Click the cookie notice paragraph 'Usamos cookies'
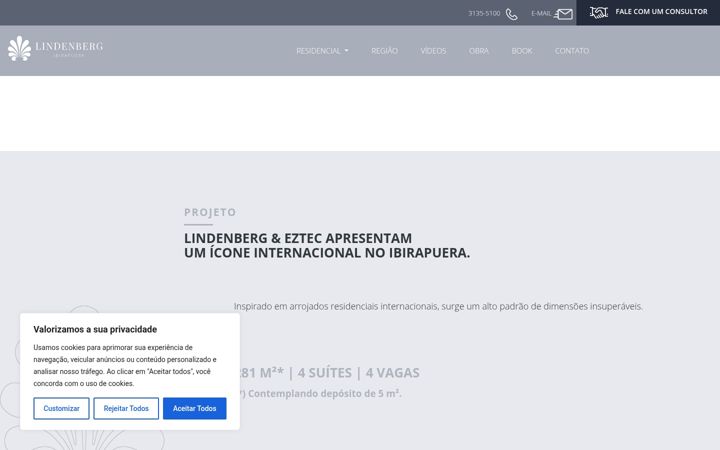 click(125, 366)
